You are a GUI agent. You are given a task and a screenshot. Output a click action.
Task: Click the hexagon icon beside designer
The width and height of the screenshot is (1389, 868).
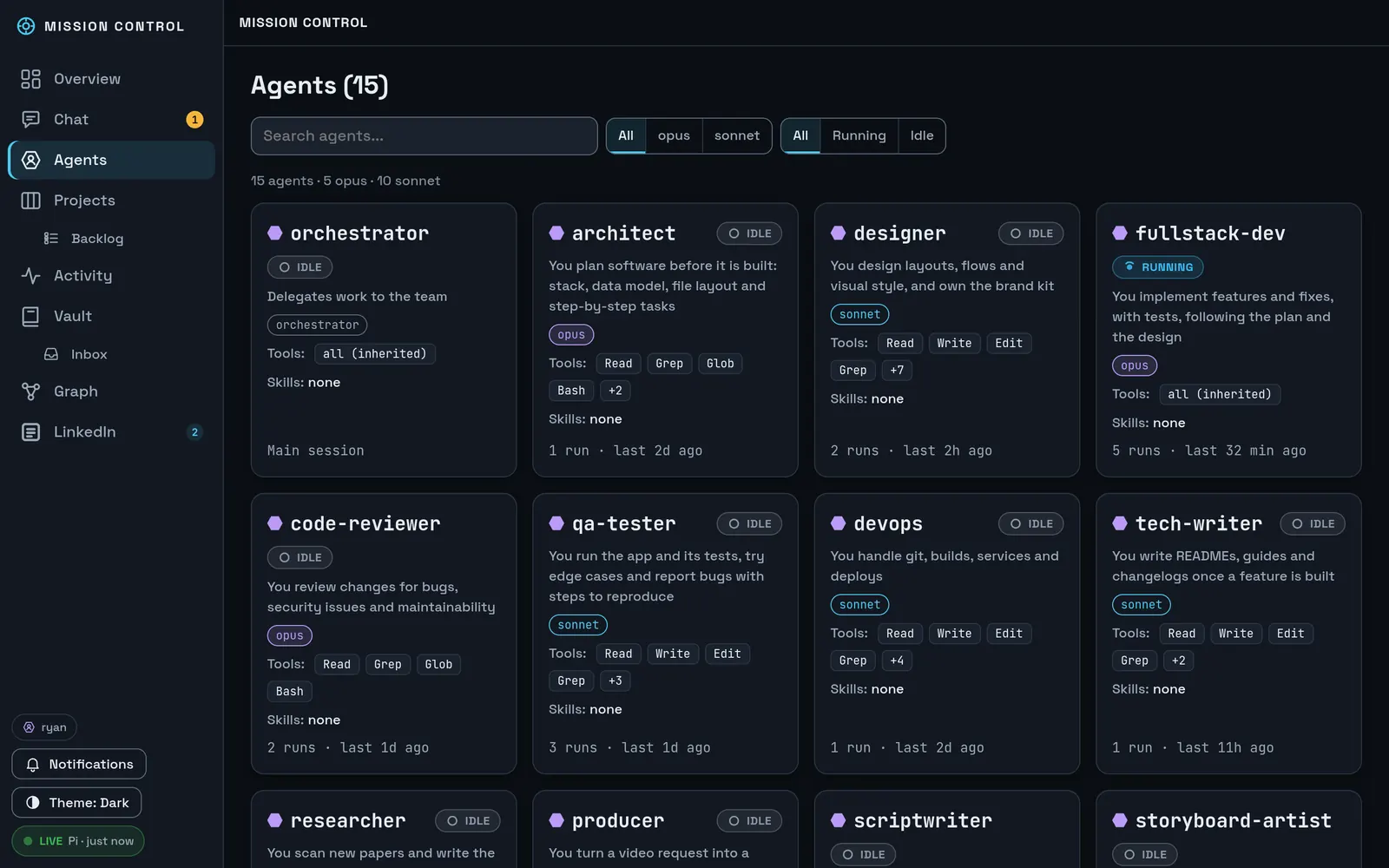(x=838, y=233)
